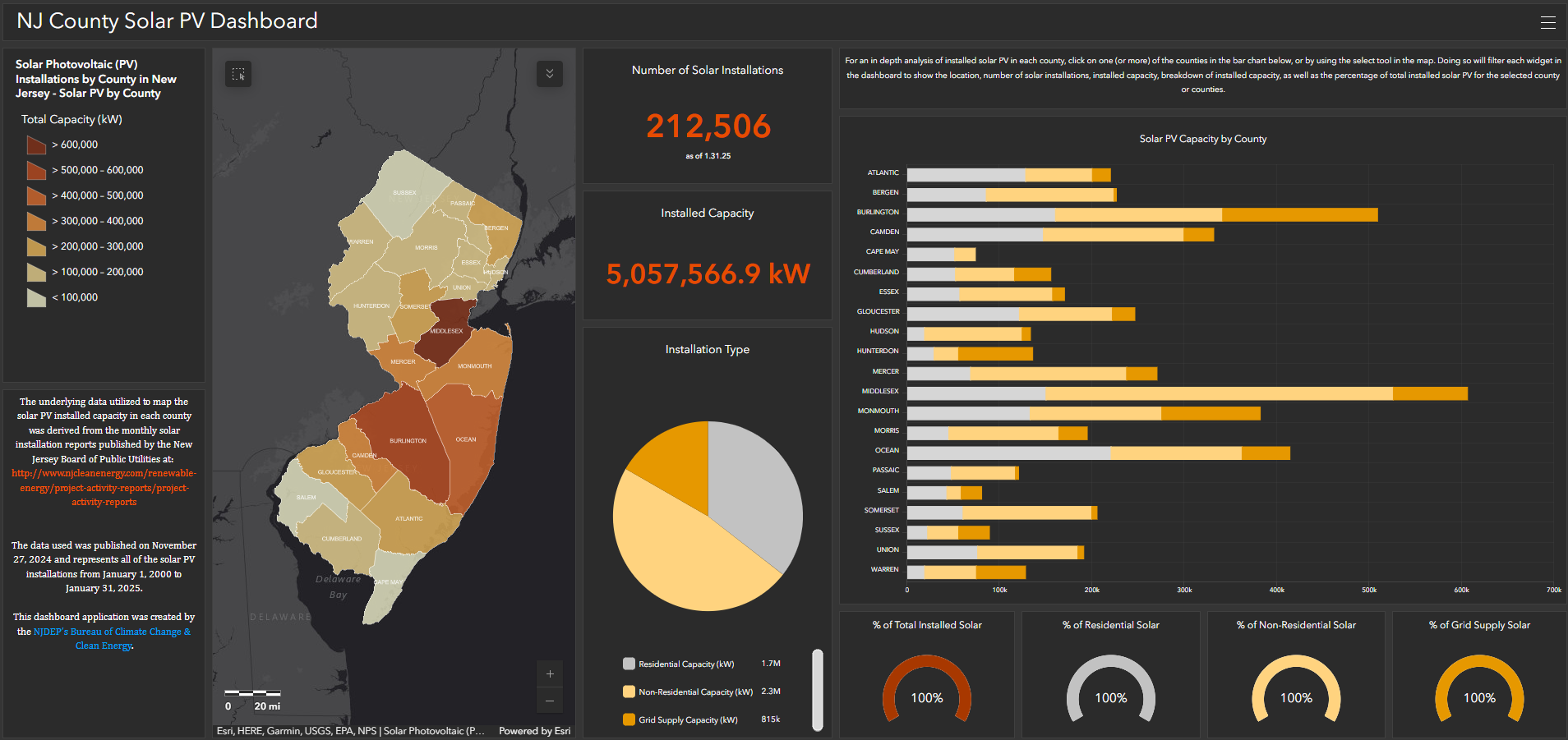Click the Installation Type legend scrollbar
Screen dimensions: 1568x740
817,689
